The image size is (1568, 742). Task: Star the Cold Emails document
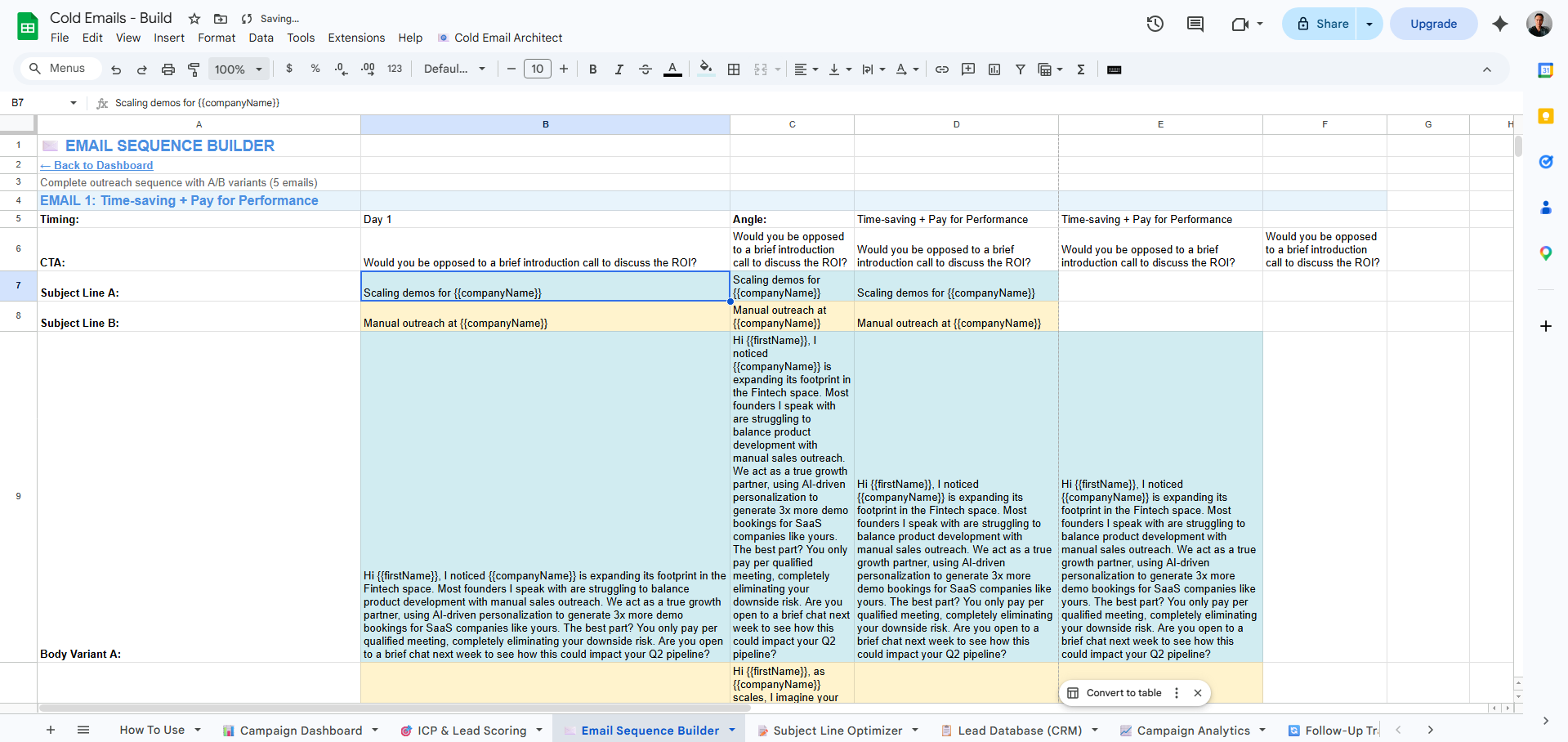click(x=194, y=19)
